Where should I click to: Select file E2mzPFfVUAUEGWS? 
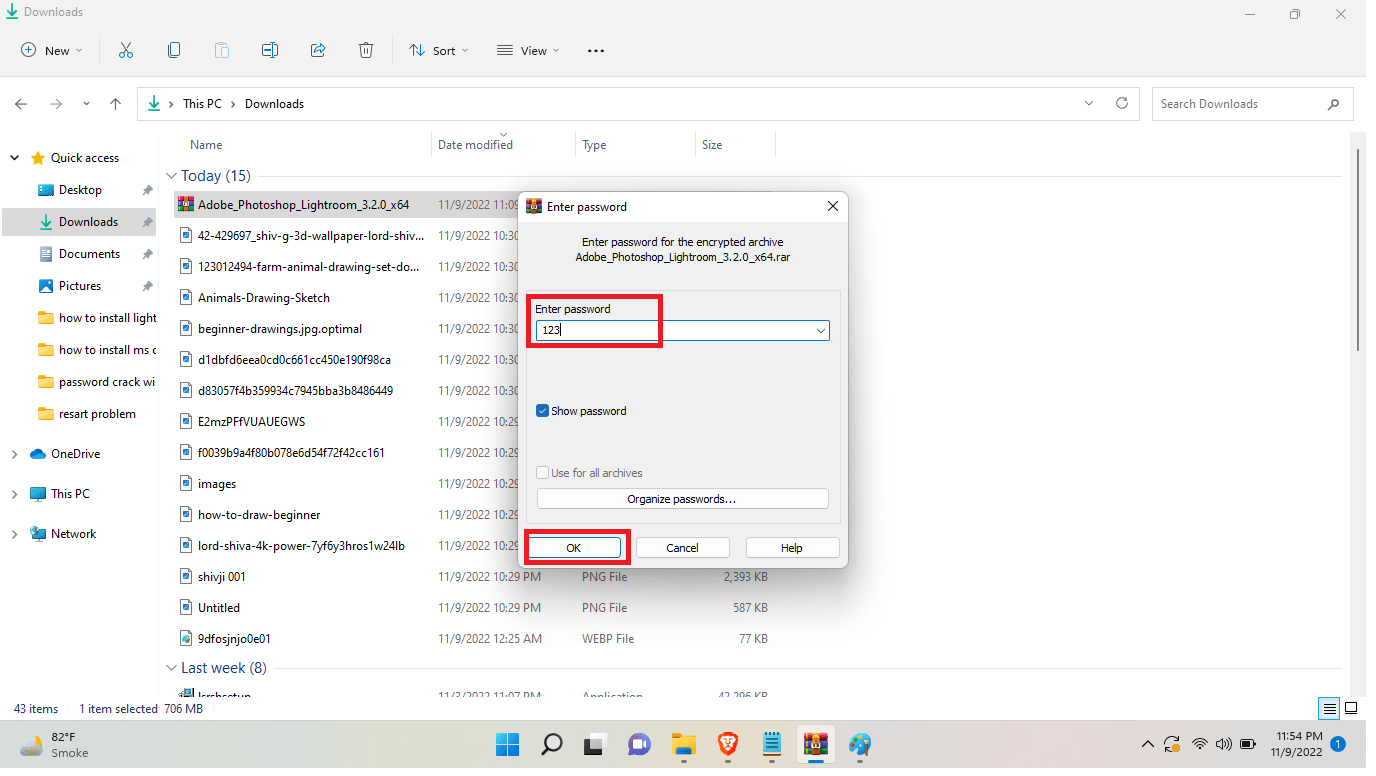pos(251,421)
